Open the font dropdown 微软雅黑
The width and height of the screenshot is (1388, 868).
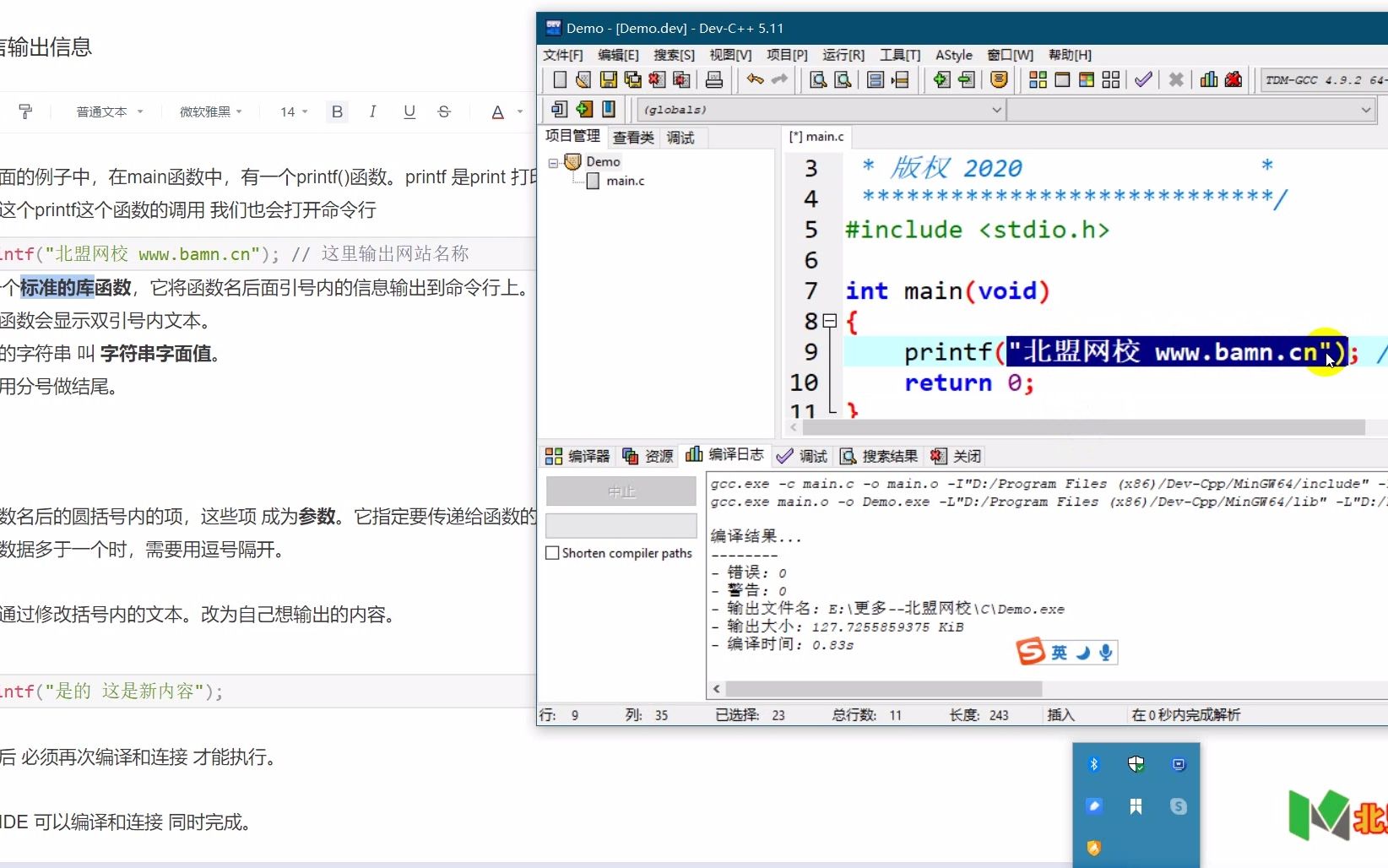pyautogui.click(x=211, y=111)
